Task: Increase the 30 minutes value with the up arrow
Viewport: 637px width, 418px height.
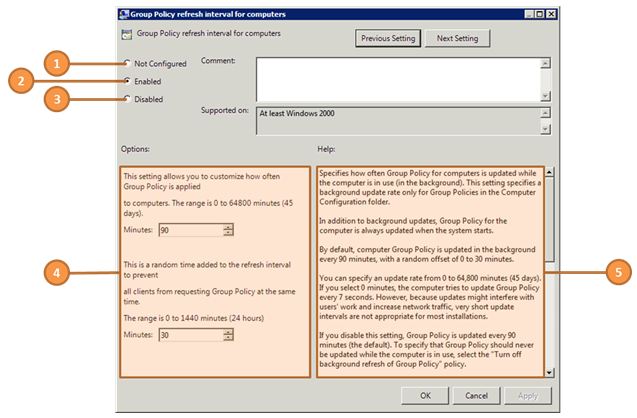Action: pyautogui.click(x=228, y=331)
